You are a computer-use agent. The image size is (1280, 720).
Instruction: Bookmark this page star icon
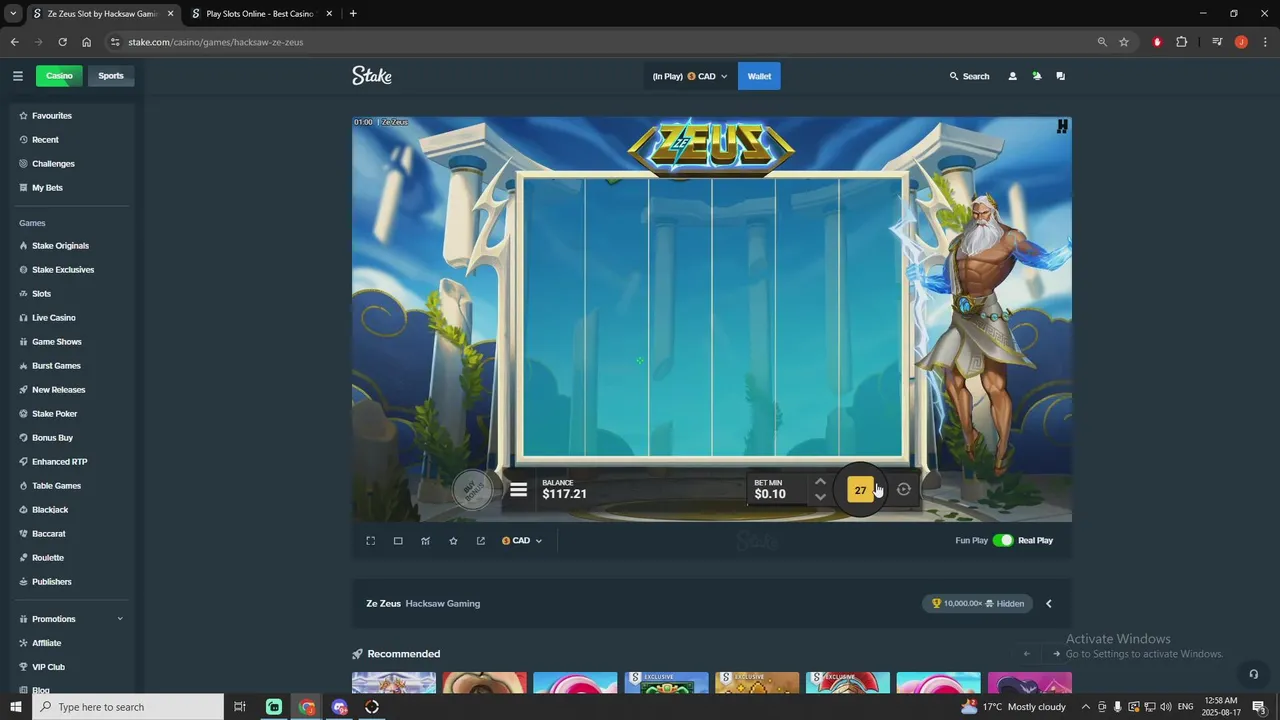click(1124, 42)
